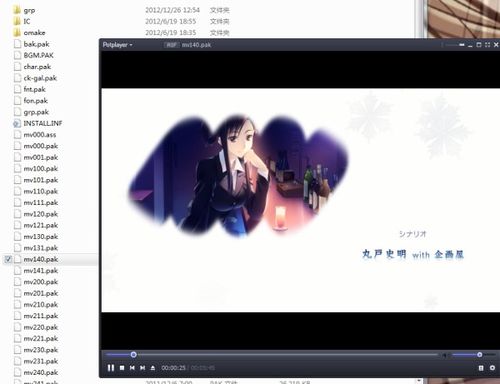
Task: Open the playlist panel icon
Action: (x=481, y=368)
